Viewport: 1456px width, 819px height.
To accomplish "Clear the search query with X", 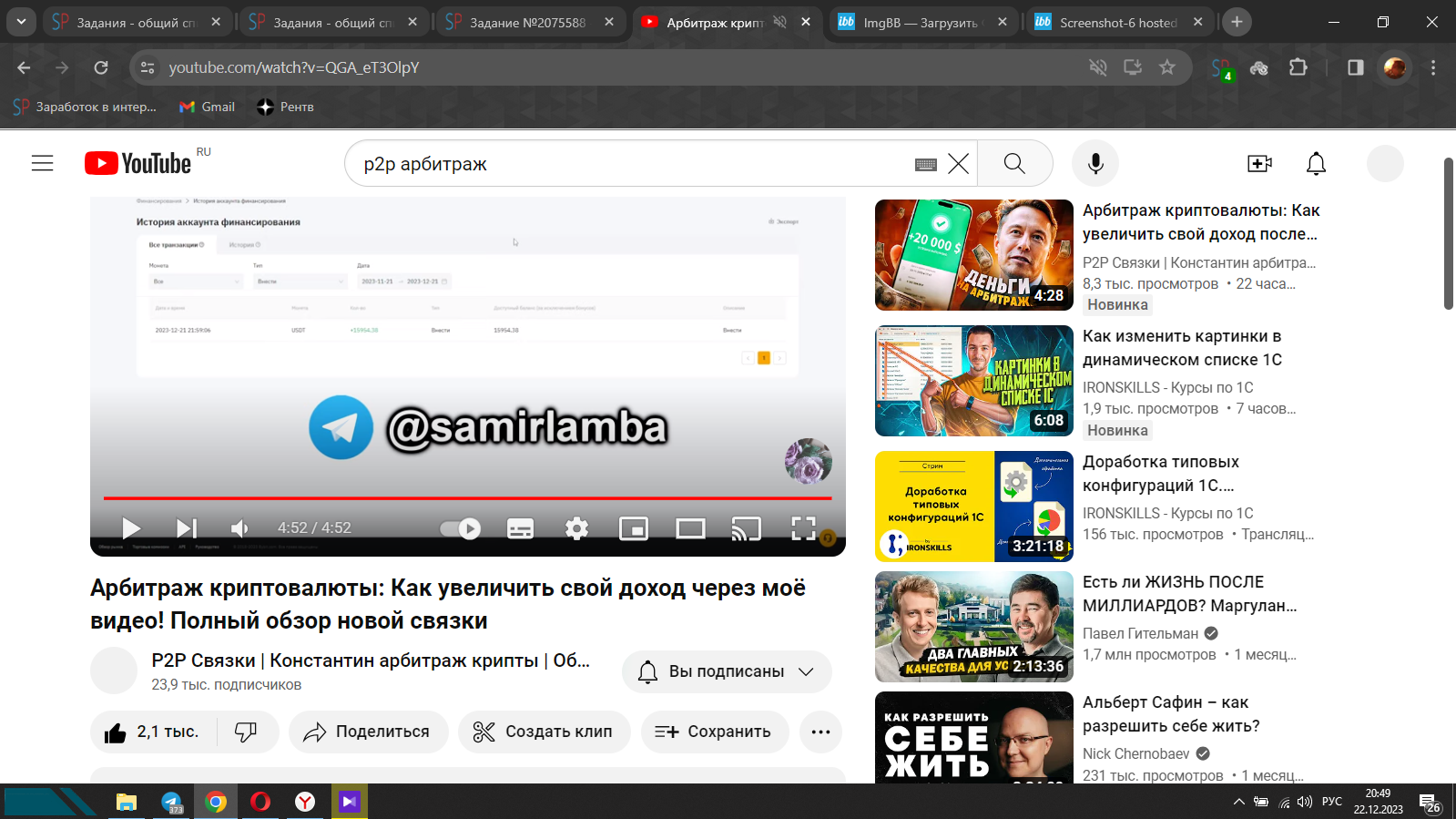I will [x=958, y=164].
